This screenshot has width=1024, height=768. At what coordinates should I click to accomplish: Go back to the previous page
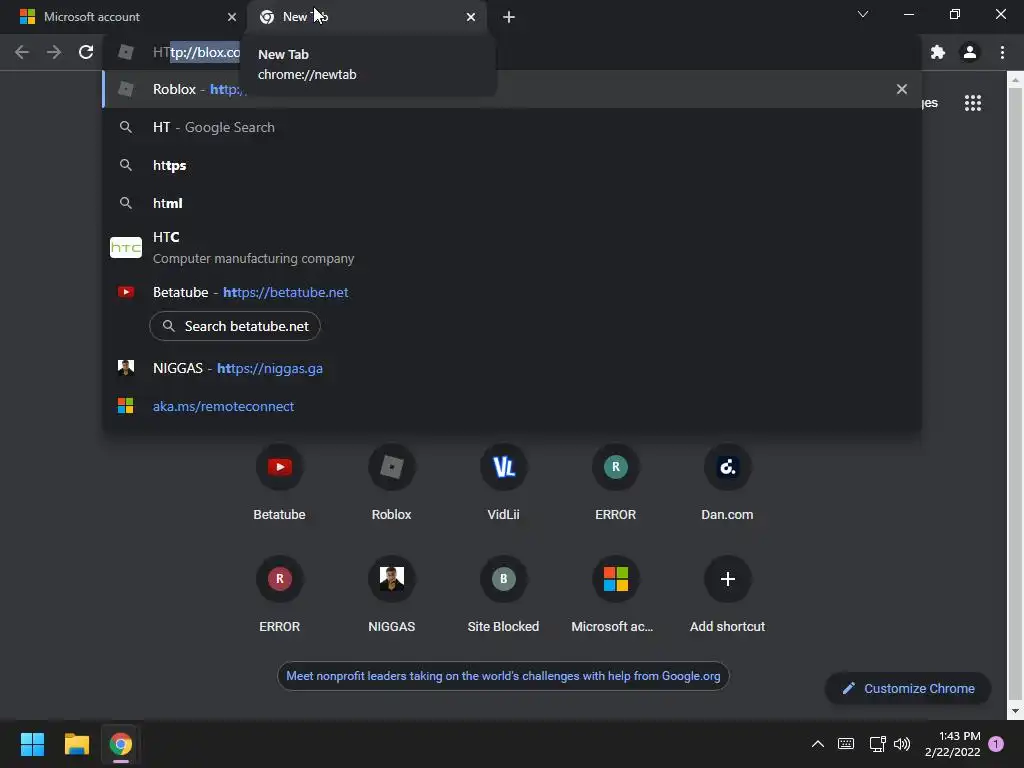(22, 52)
